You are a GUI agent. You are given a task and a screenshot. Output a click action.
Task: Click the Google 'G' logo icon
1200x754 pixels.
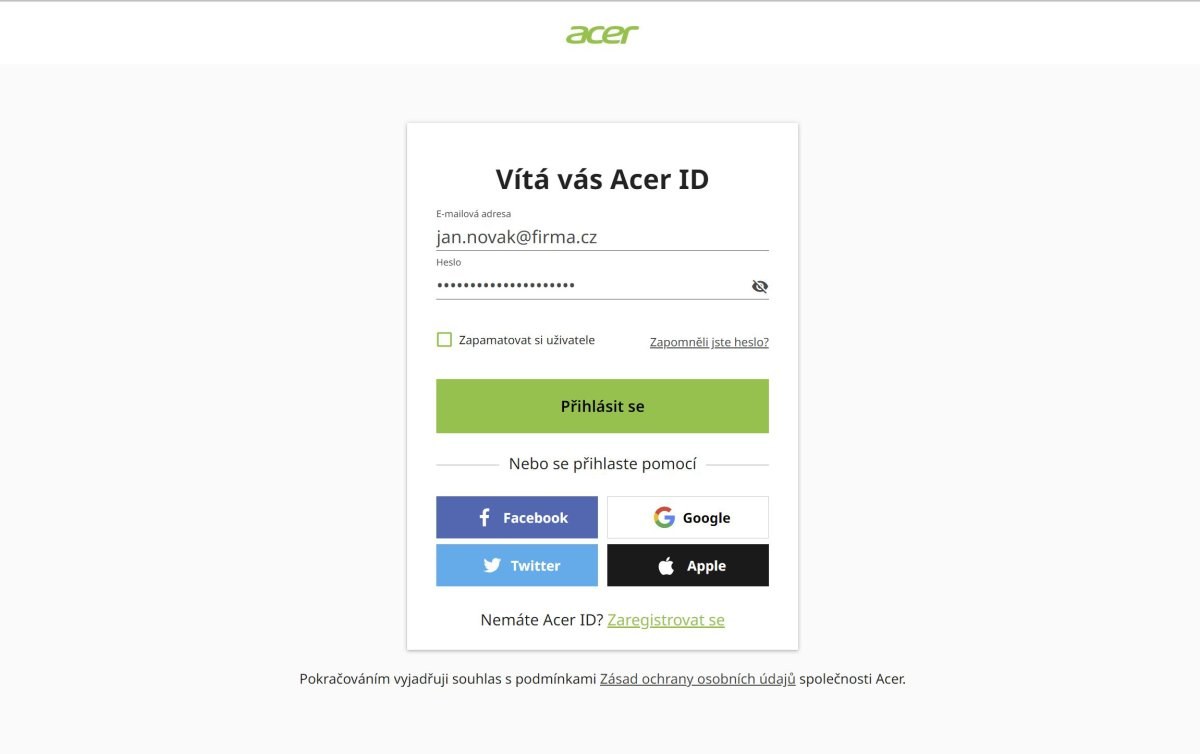(x=664, y=518)
